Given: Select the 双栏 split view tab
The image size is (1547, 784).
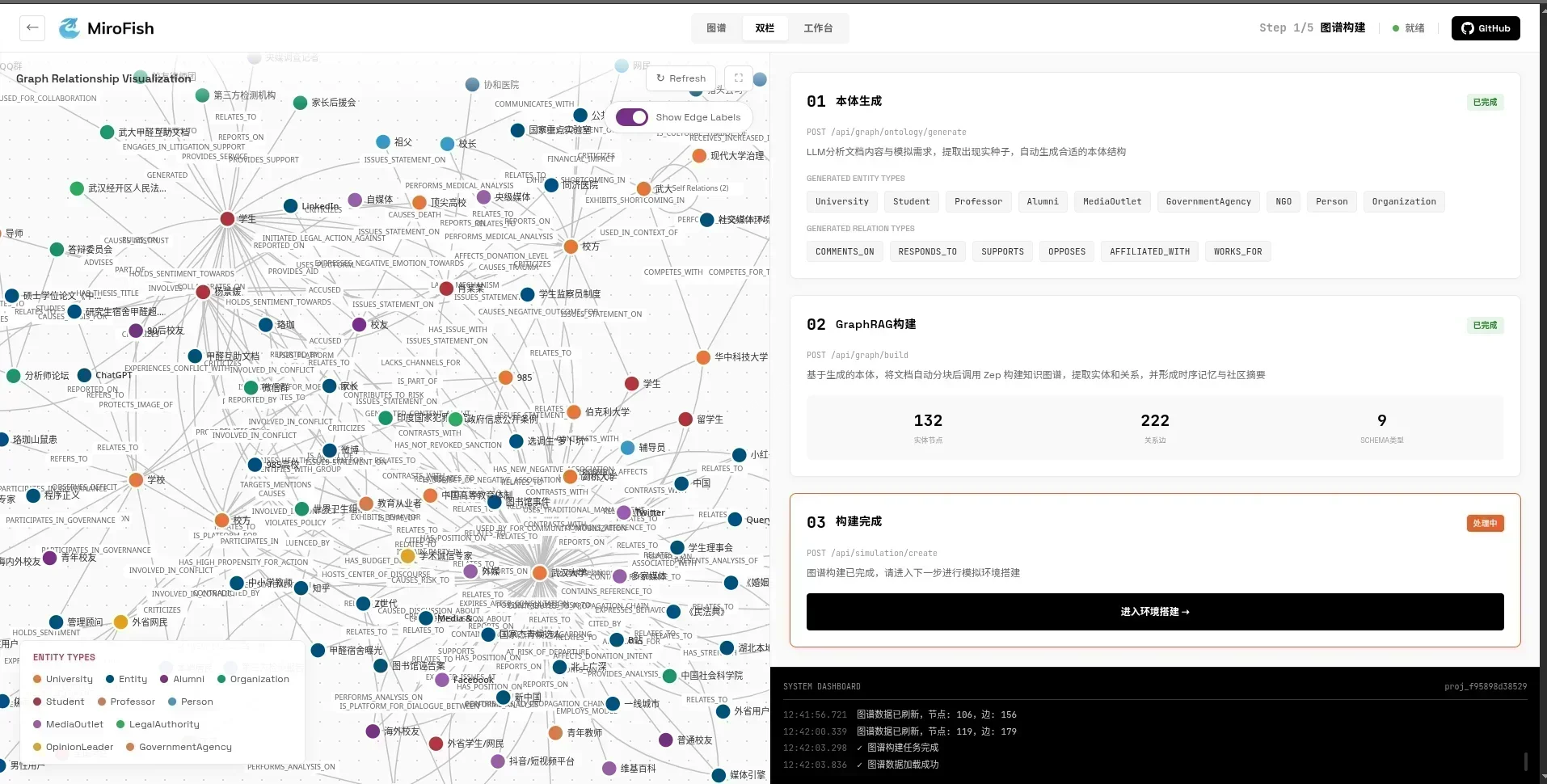Looking at the screenshot, I should (765, 28).
